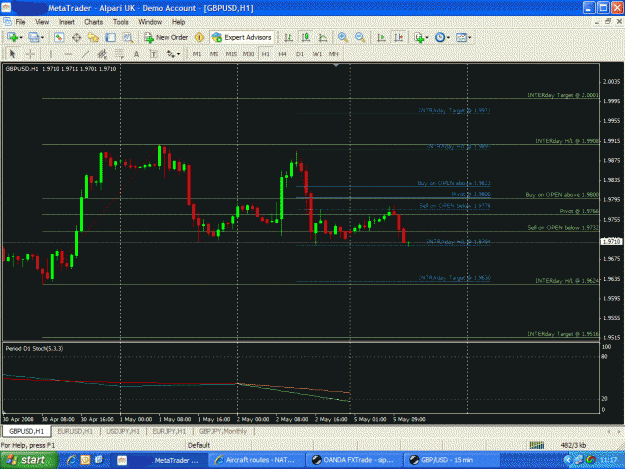Click the Indicators list icon

419,37
